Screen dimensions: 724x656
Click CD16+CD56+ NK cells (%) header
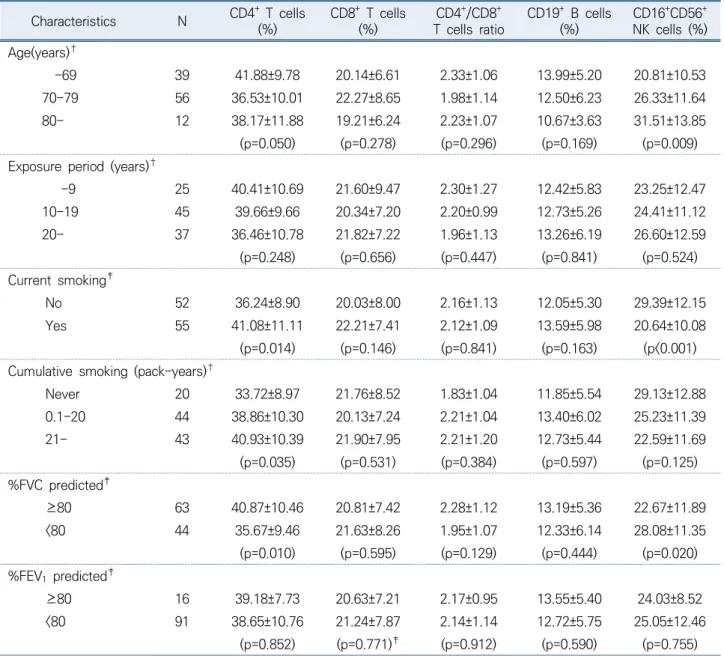coord(670,21)
